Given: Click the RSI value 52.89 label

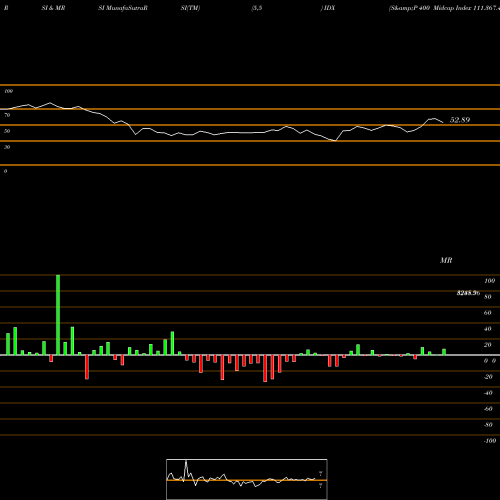Looking at the screenshot, I should coord(460,120).
